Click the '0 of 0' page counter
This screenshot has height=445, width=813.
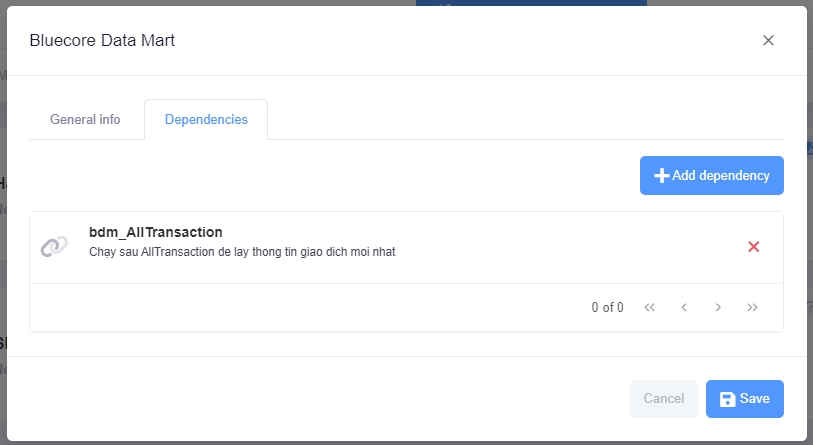(x=607, y=307)
